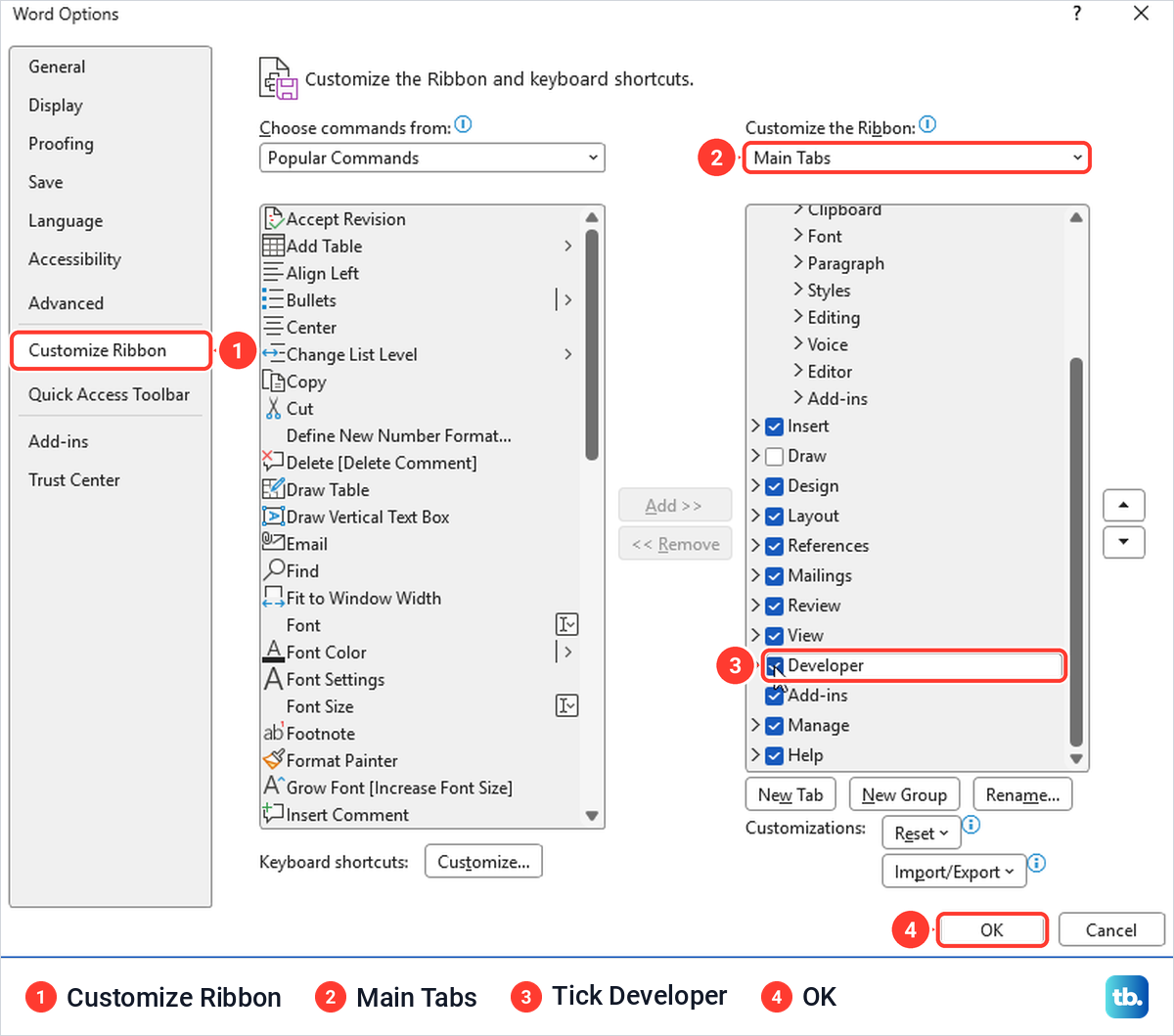
Task: Click the Copy command icon
Action: [274, 382]
